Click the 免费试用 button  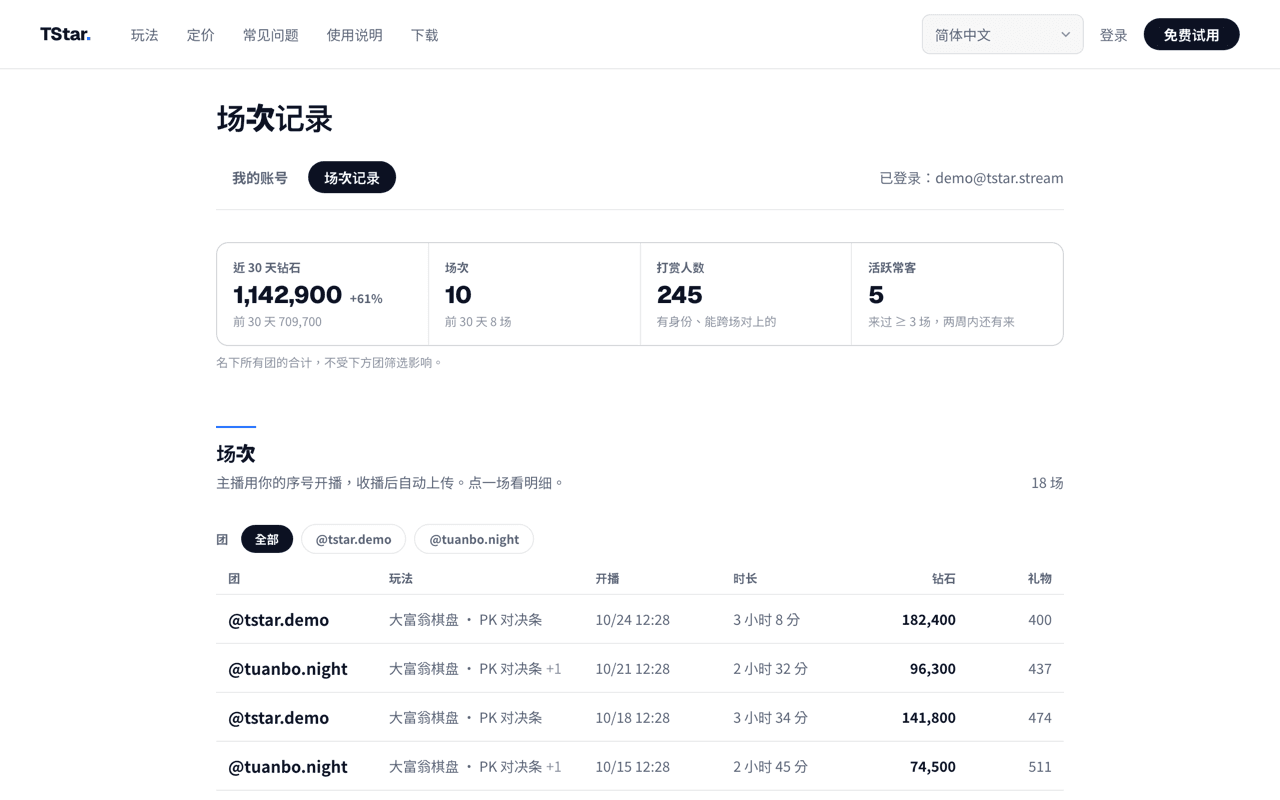1191,34
